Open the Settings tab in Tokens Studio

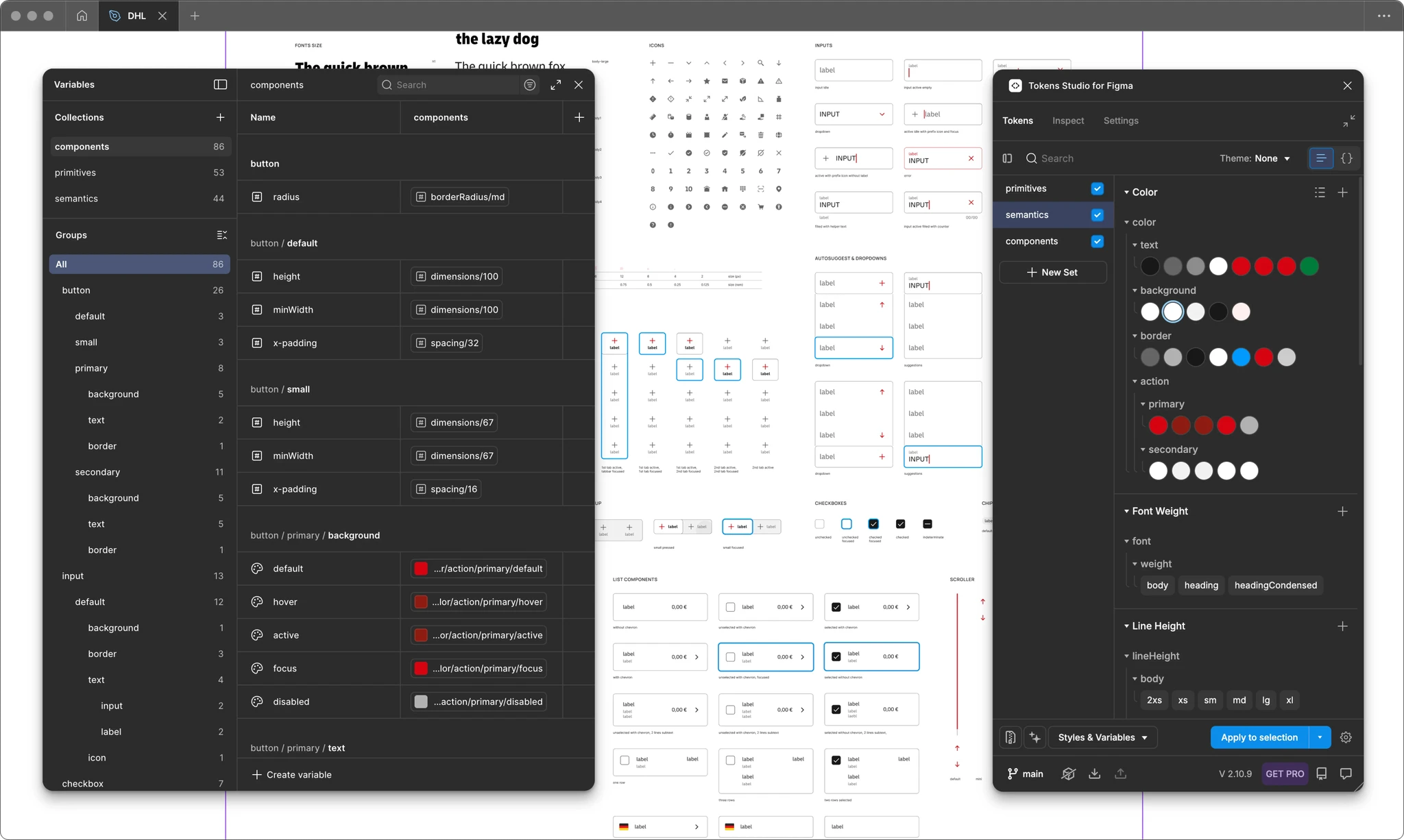1121,121
